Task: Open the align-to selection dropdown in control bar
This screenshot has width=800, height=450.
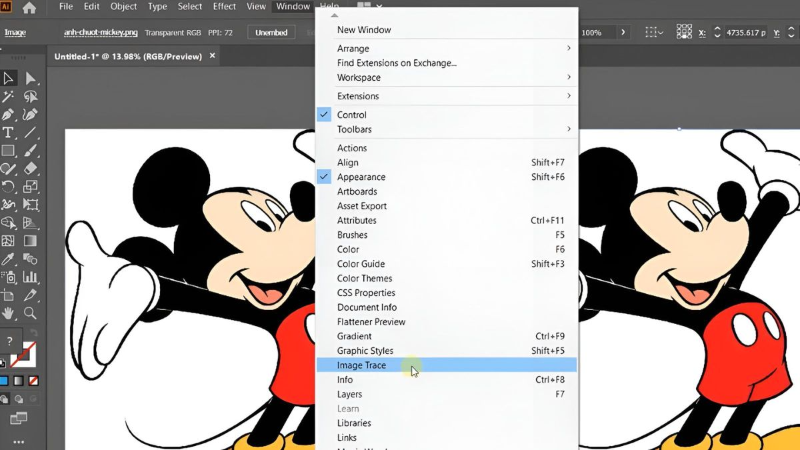Action: tap(654, 32)
